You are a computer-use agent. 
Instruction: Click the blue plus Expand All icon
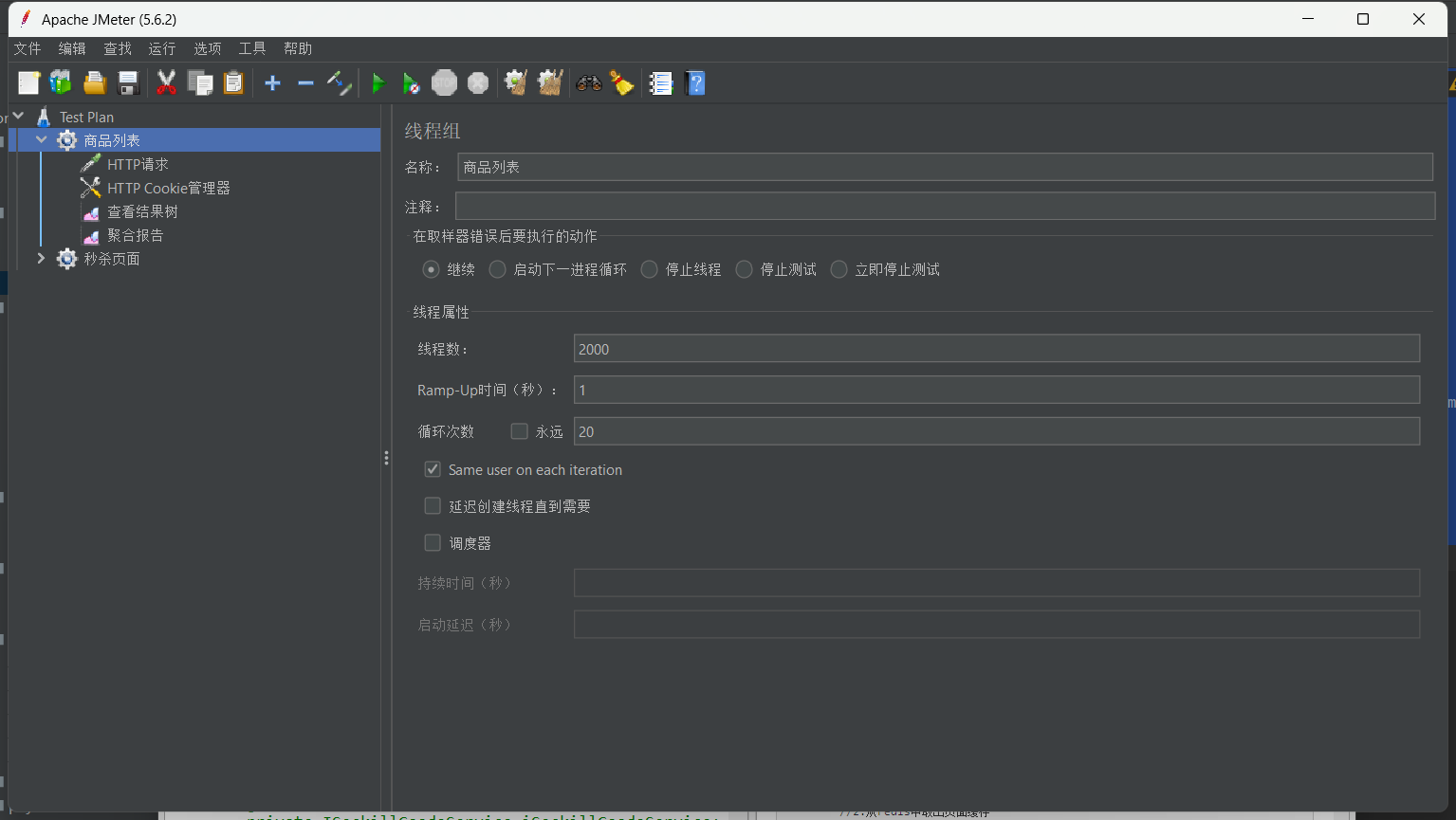click(x=272, y=83)
